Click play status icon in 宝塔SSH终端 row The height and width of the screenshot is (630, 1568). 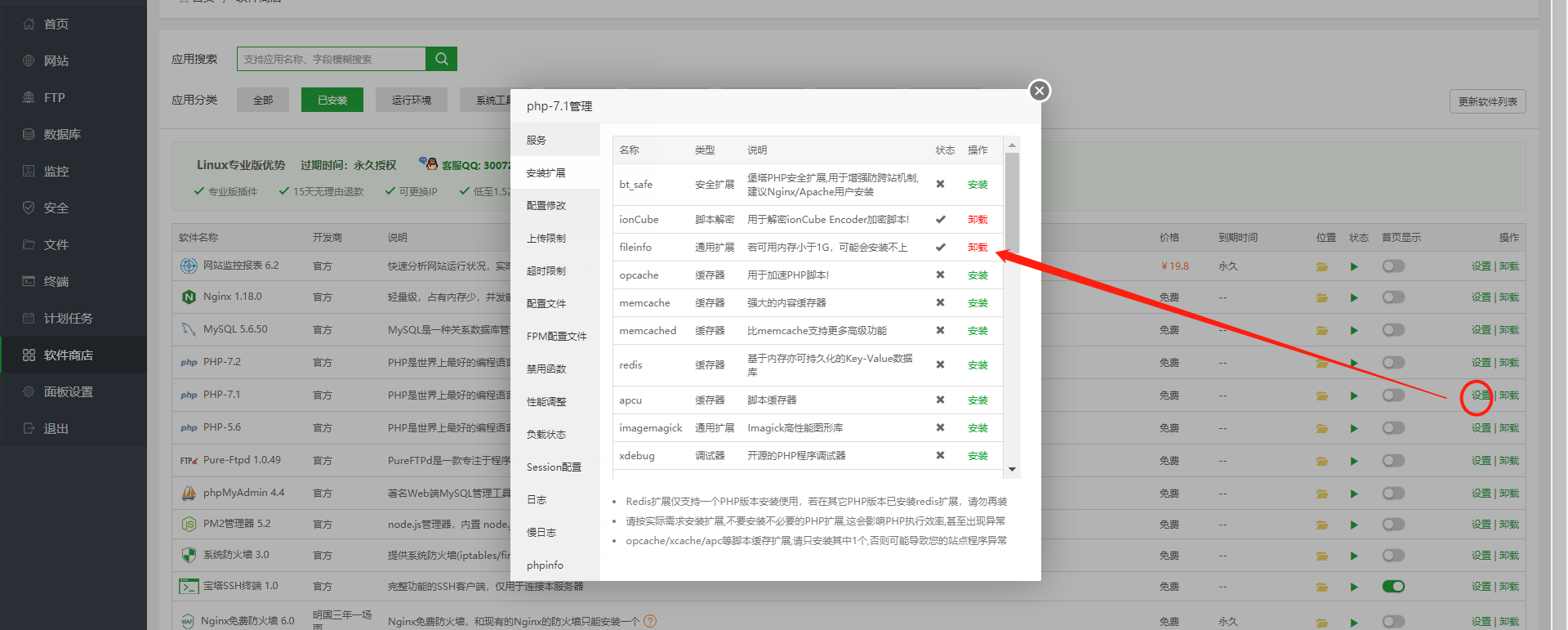[1354, 587]
